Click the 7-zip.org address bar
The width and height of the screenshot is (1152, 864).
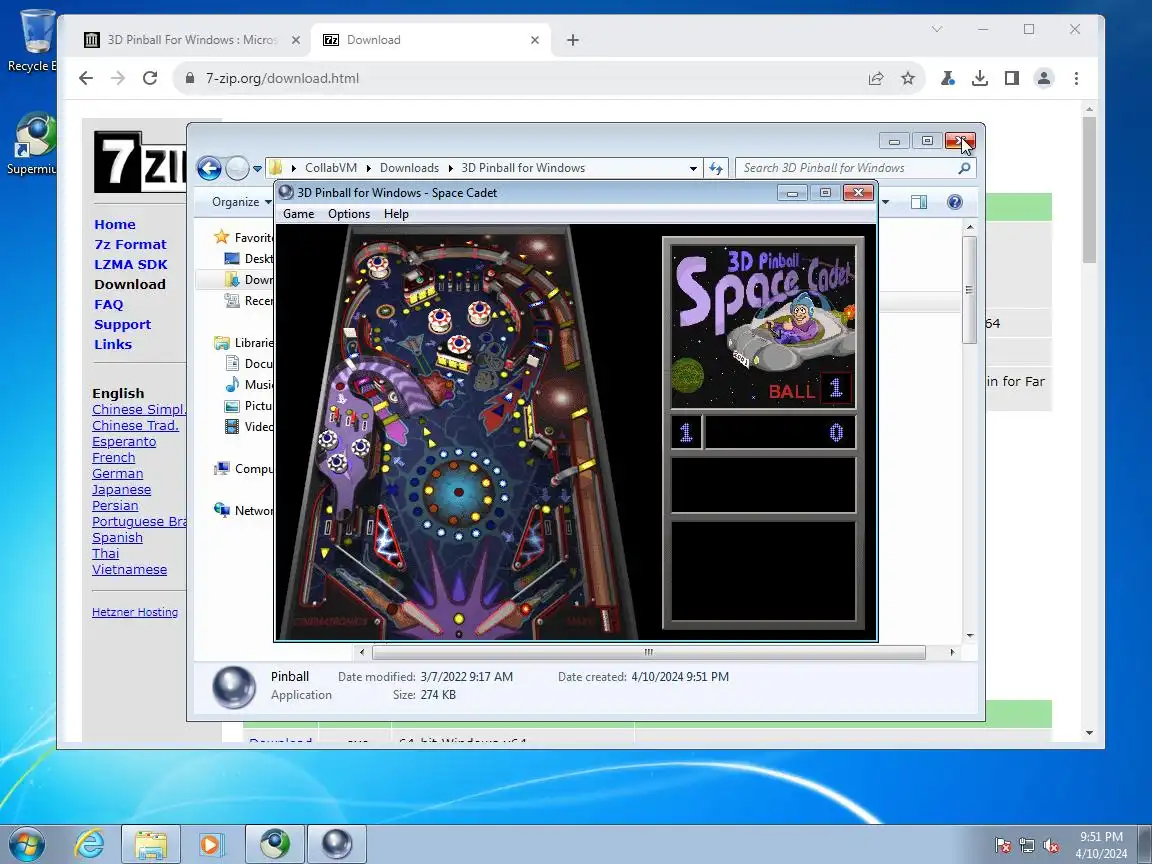[529, 78]
